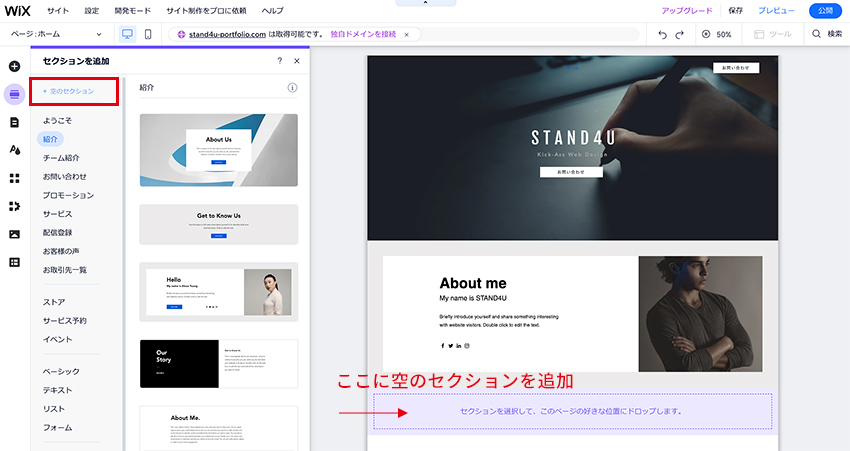
Task: Click the プレビュー button
Action: [x=776, y=10]
